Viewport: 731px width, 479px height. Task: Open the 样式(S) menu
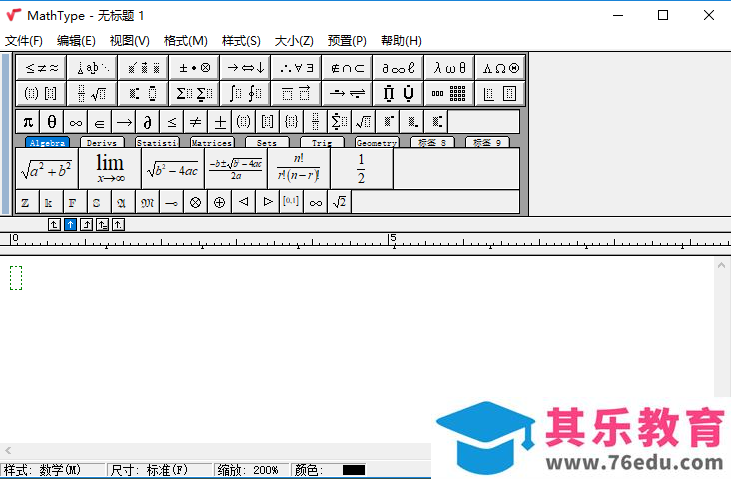pos(241,41)
